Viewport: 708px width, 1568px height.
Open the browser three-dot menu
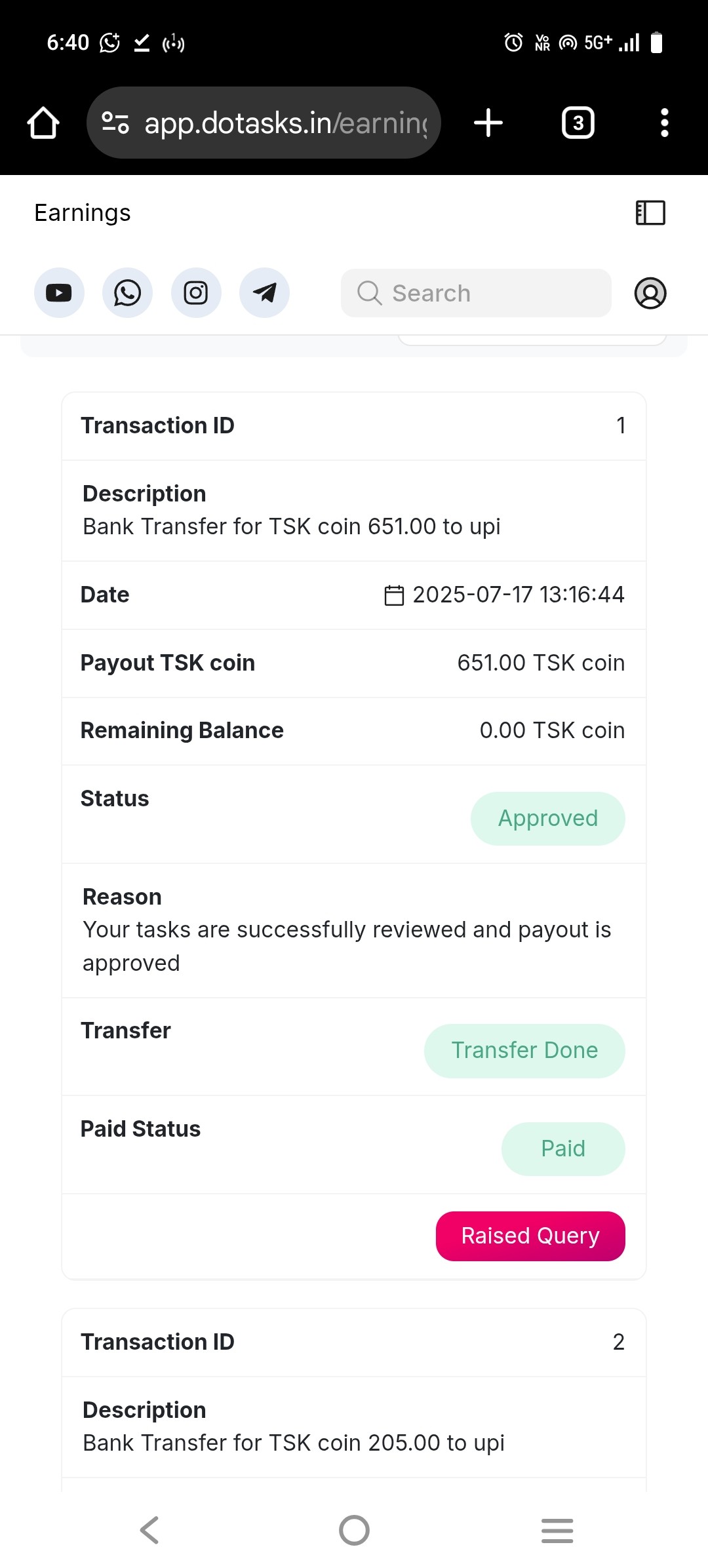(664, 123)
